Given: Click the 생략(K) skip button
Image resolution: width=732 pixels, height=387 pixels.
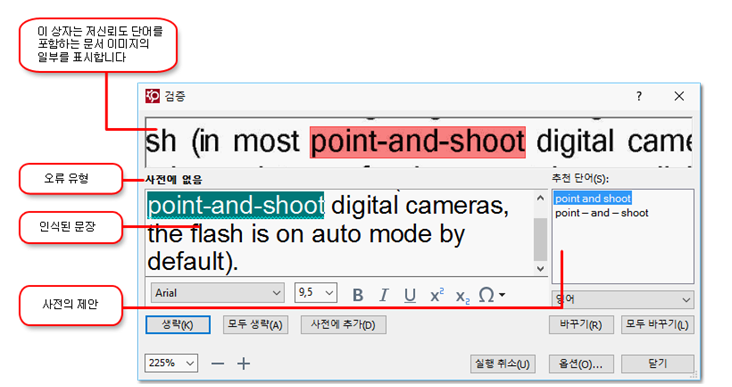Looking at the screenshot, I should [x=178, y=325].
